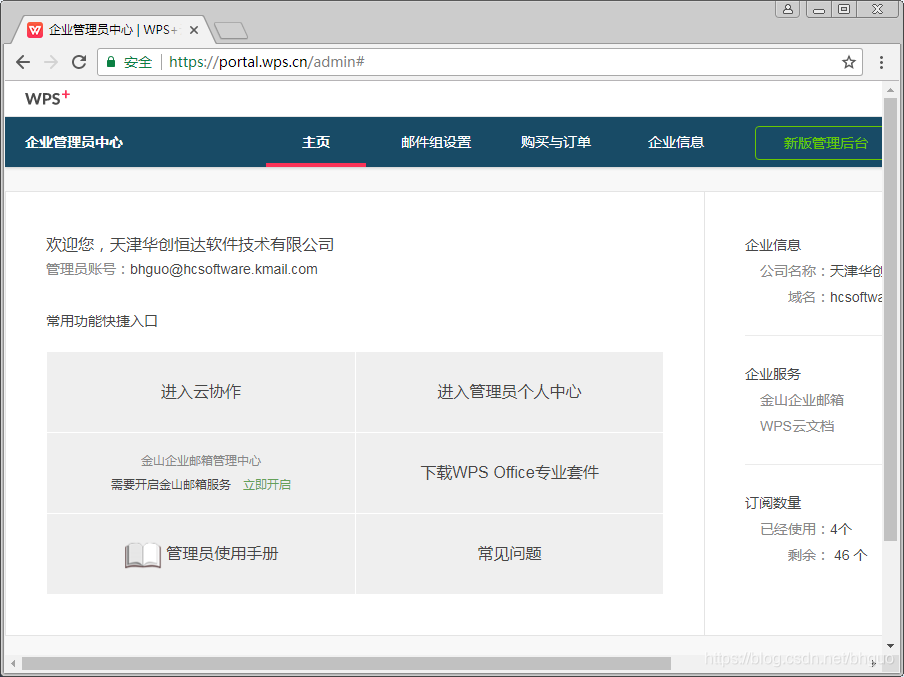The height and width of the screenshot is (677, 904).
Task: Go to 购买与订单 tab
Action: (x=556, y=142)
